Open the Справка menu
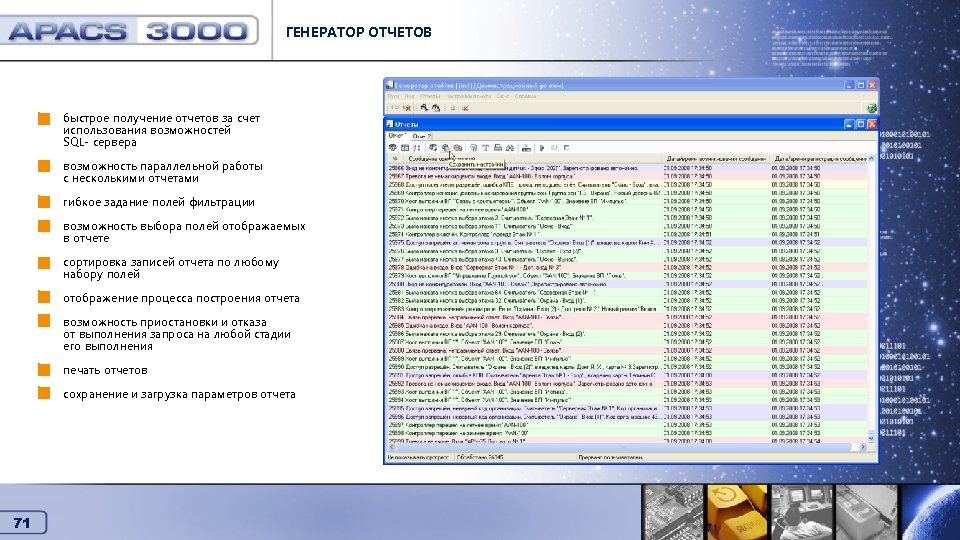960x540 pixels. [x=525, y=96]
